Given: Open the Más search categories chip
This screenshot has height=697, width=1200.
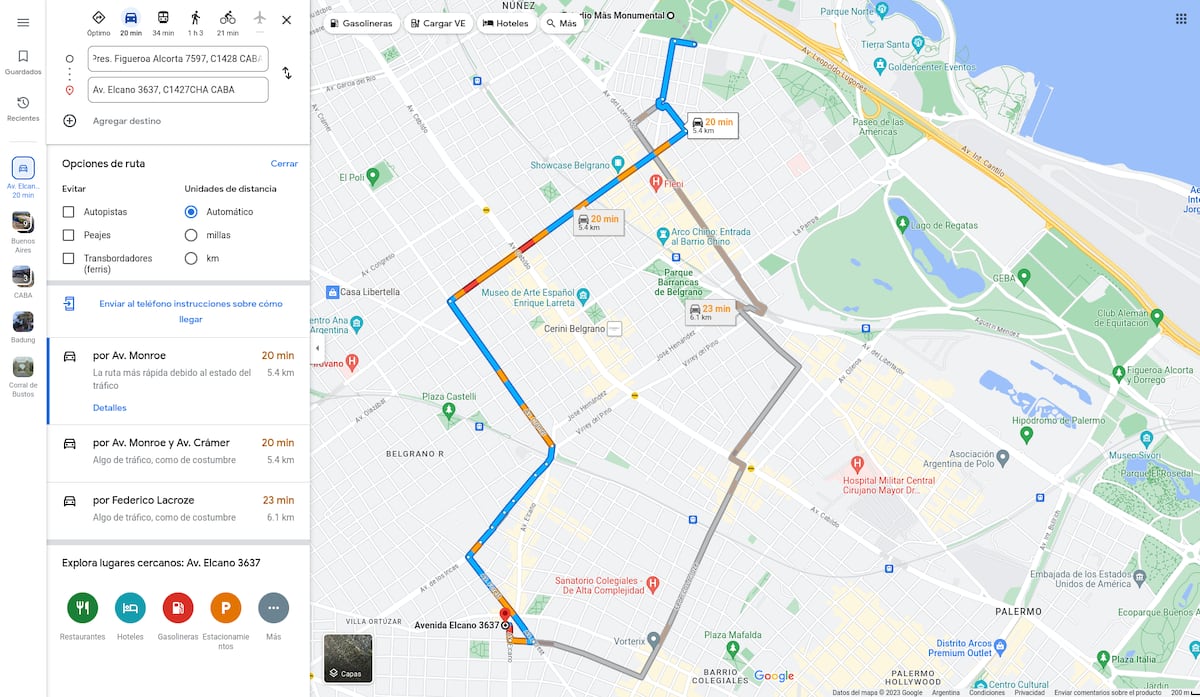Looking at the screenshot, I should click(562, 23).
